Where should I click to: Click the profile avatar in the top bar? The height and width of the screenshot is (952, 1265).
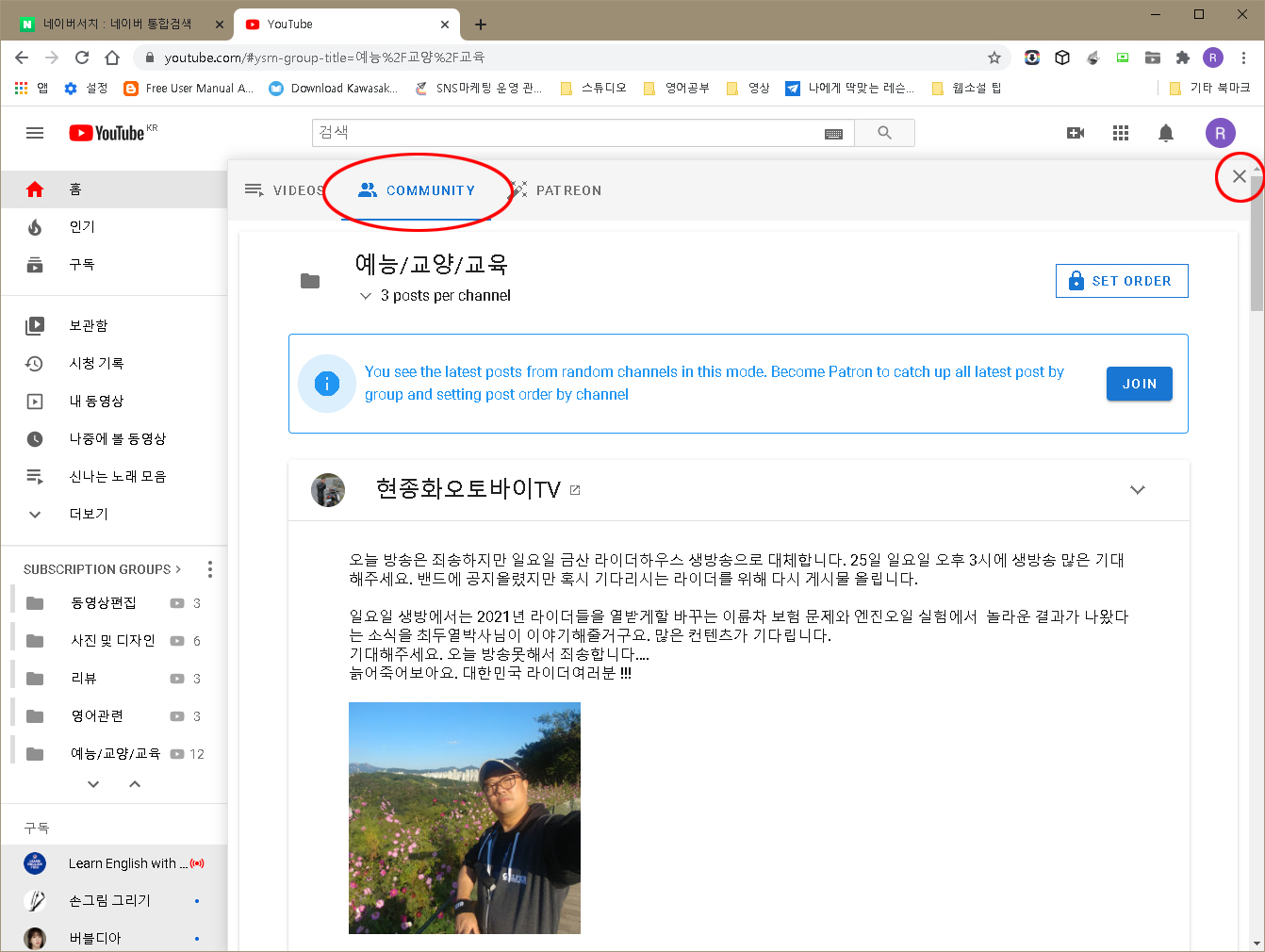pyautogui.click(x=1220, y=133)
